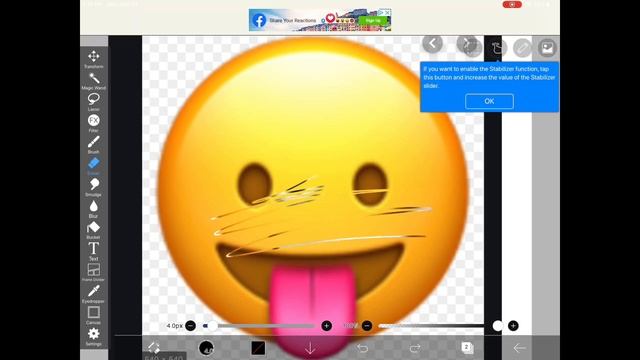640x360 pixels.
Task: Decrease opacity with minus button
Action: point(367,326)
